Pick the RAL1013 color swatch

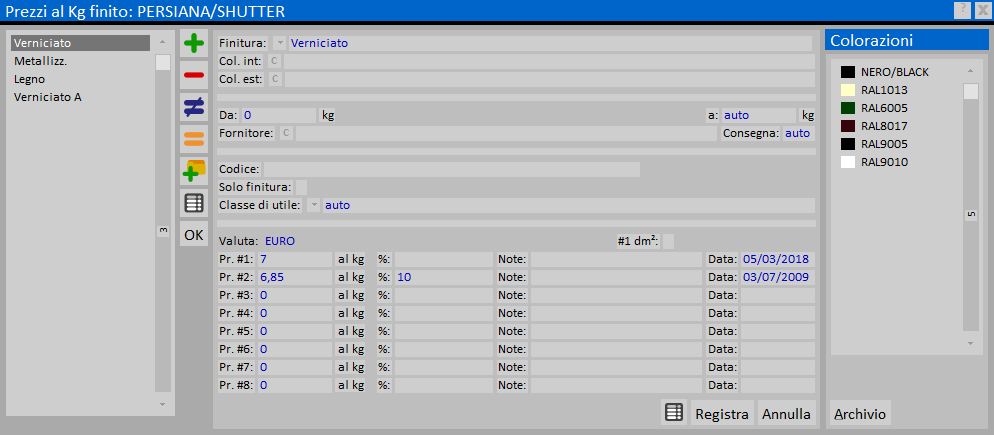848,90
